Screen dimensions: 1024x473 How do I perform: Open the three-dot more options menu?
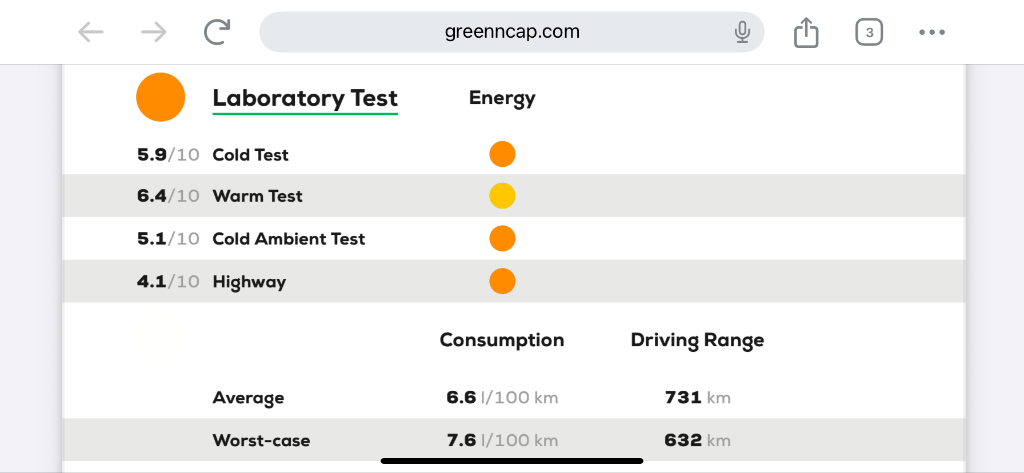coord(932,32)
